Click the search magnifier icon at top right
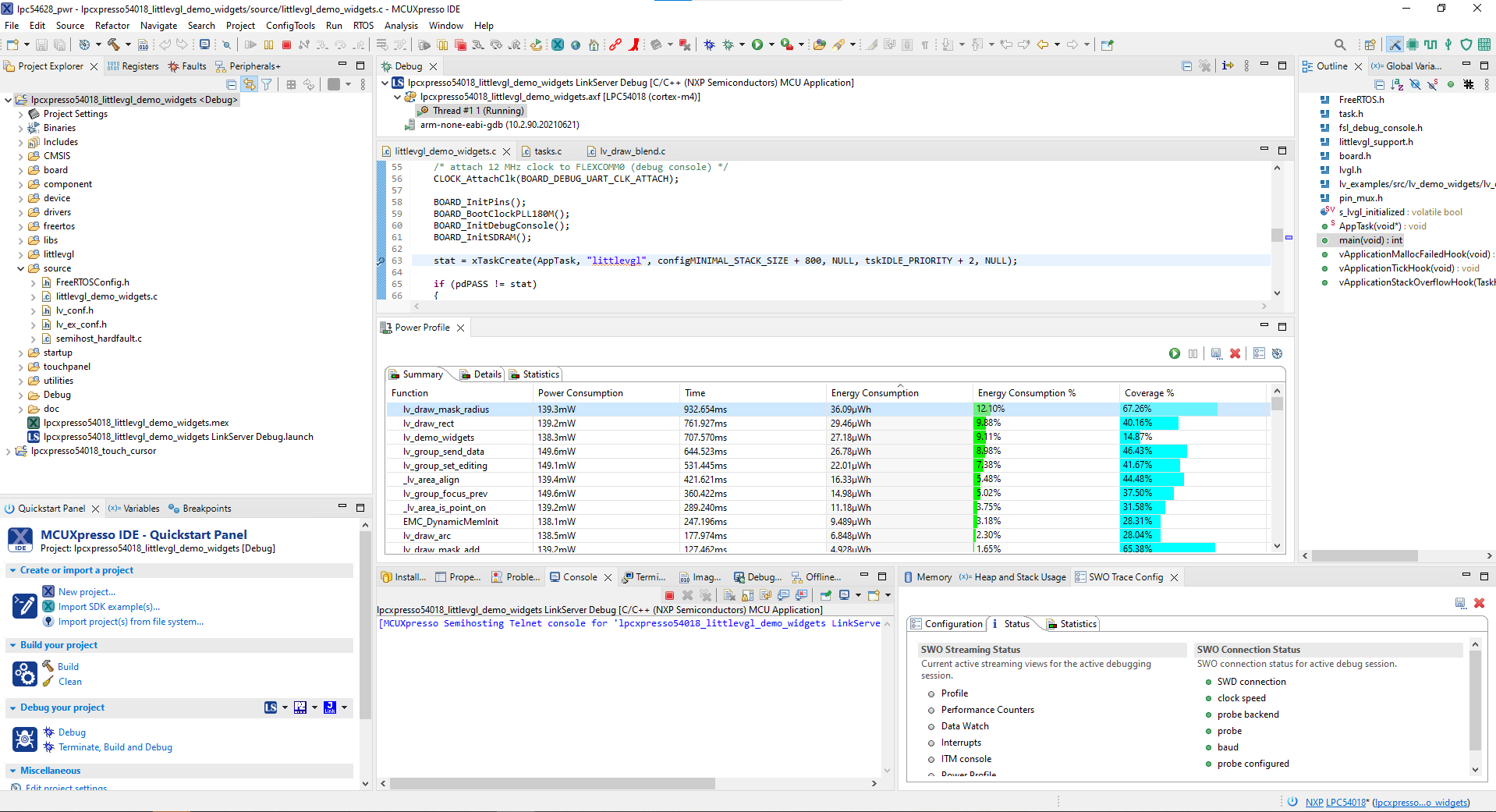1496x812 pixels. tap(1339, 45)
